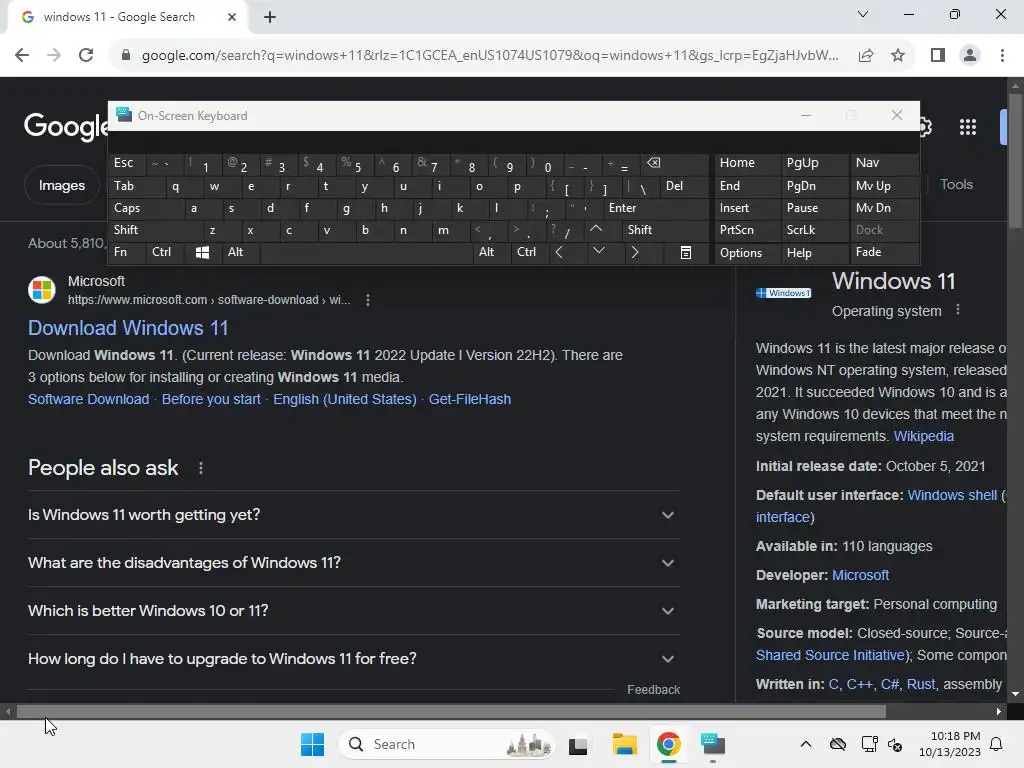1024x768 pixels.
Task: Click the Options key on the On-Screen Keyboard
Action: (747, 253)
